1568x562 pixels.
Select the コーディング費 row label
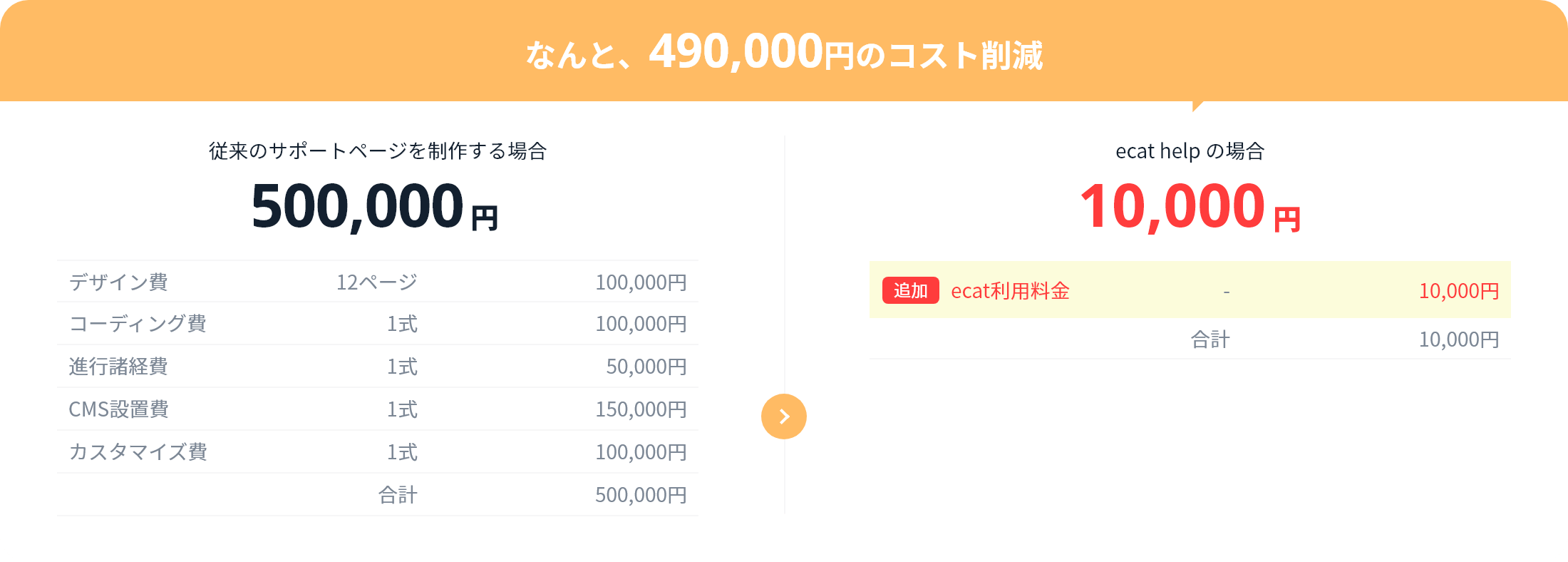click(138, 324)
